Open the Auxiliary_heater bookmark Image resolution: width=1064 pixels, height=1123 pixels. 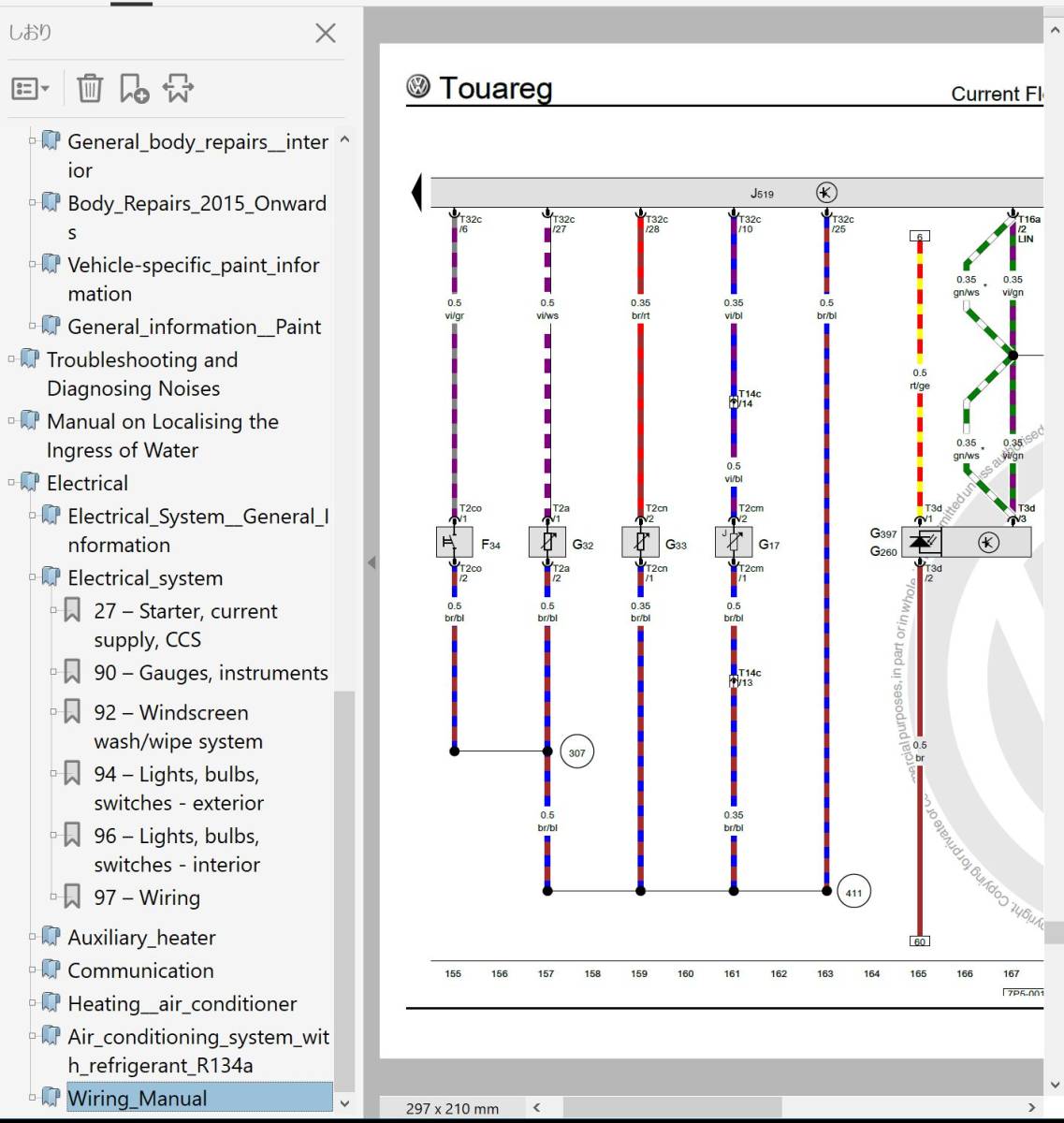pos(141,938)
